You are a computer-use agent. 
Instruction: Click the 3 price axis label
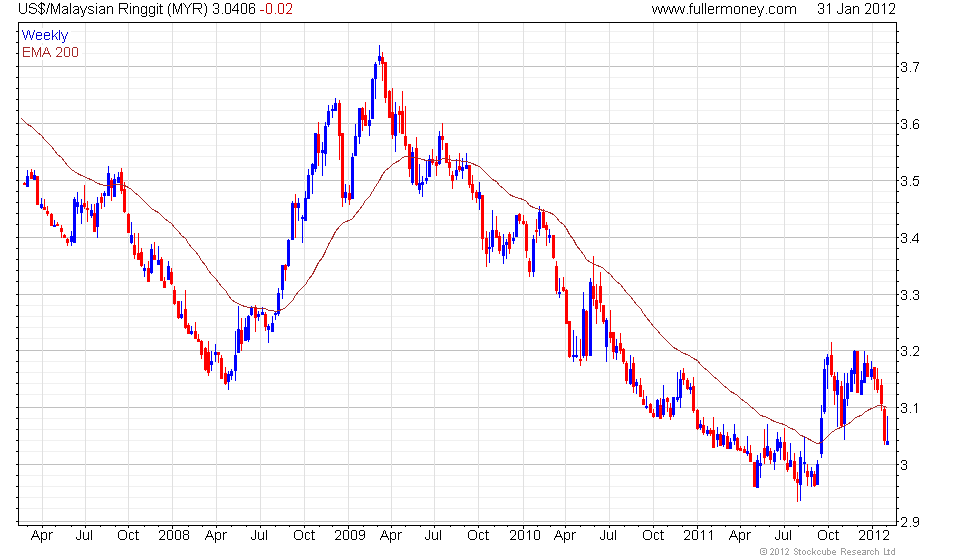pos(904,465)
